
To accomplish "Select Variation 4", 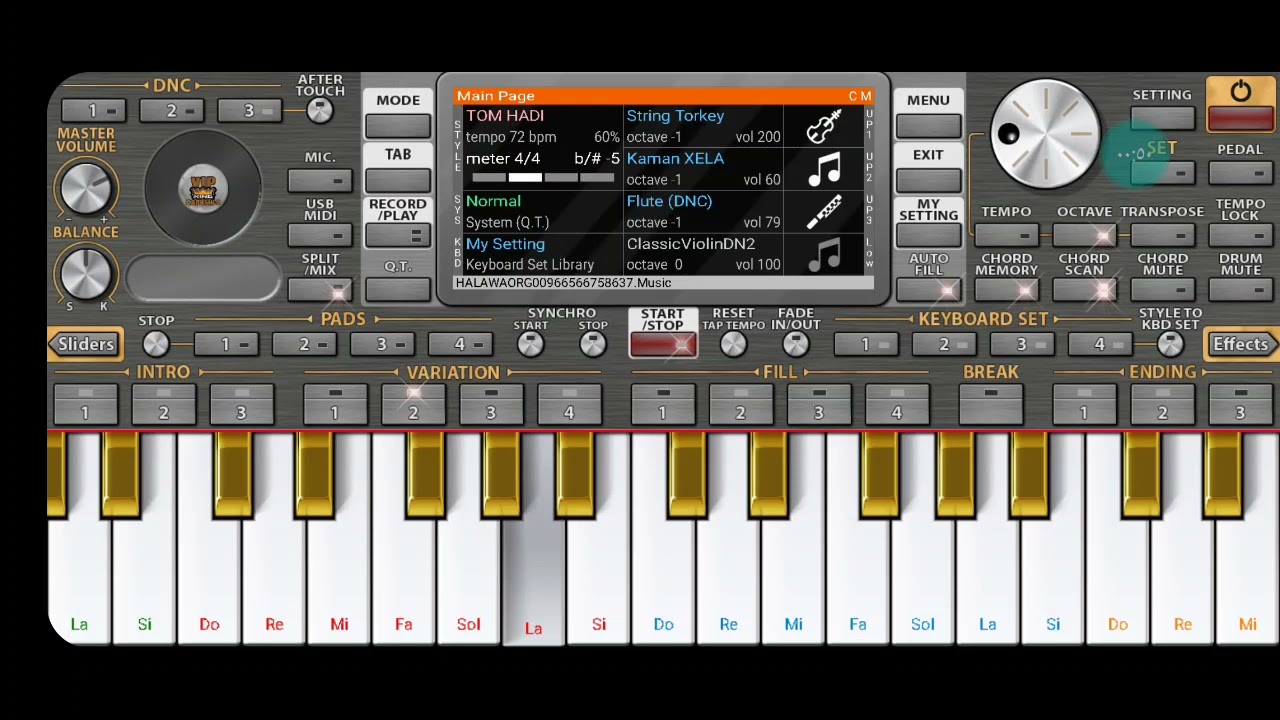I will [x=569, y=403].
